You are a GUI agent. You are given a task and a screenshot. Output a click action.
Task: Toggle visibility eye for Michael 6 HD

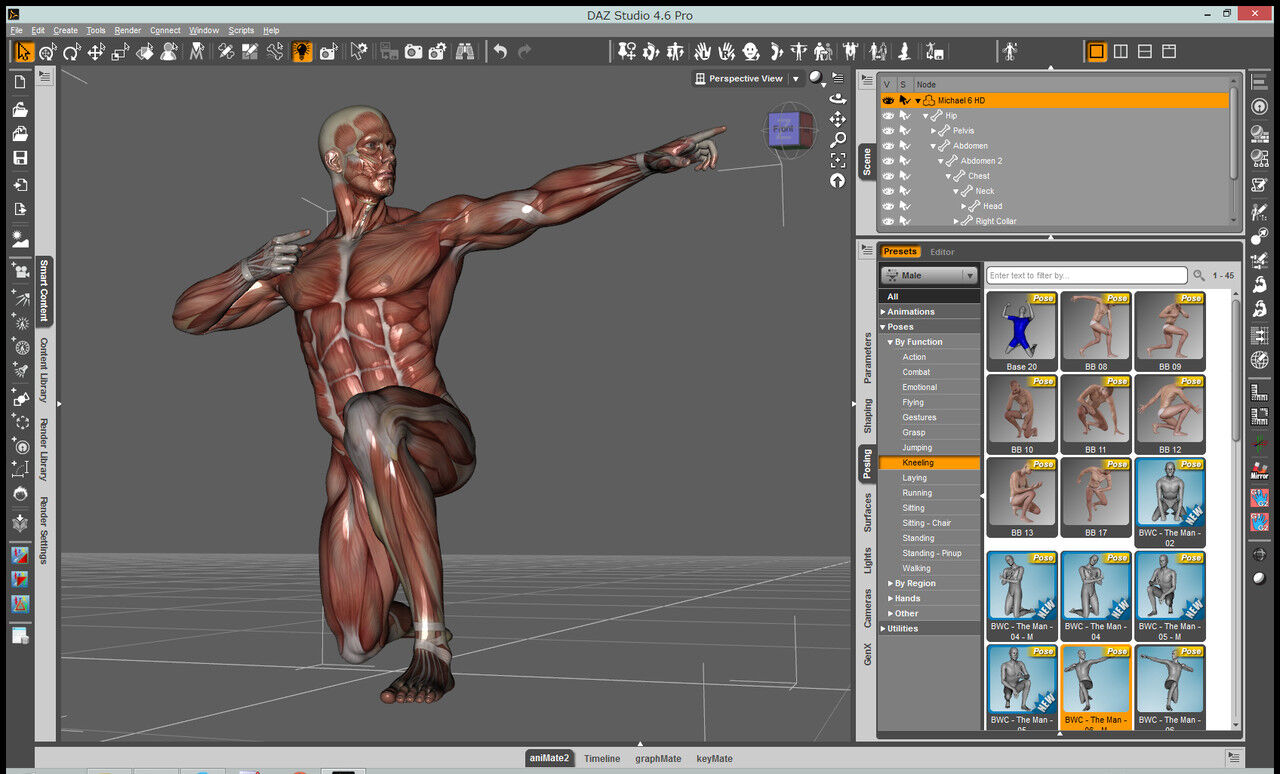(x=888, y=100)
